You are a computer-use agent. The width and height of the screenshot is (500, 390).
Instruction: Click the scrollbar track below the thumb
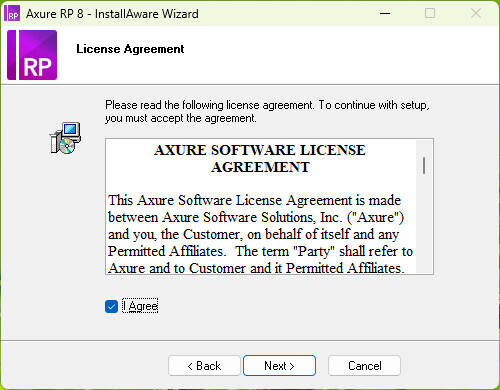coord(424,223)
